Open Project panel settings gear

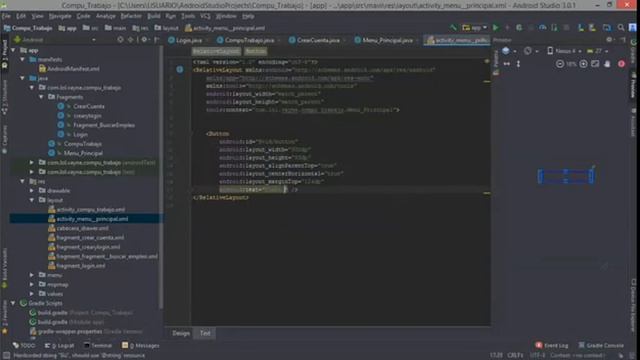coord(144,40)
